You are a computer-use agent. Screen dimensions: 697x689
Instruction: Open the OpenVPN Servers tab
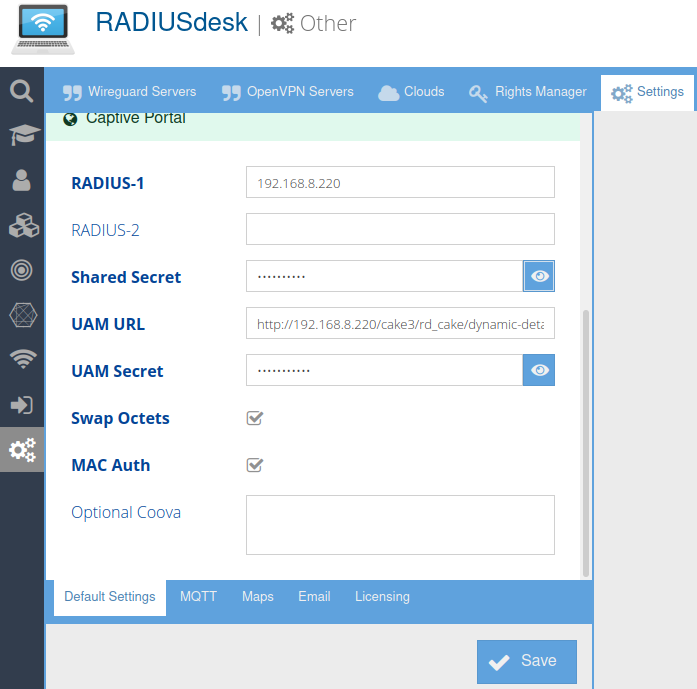coord(288,92)
